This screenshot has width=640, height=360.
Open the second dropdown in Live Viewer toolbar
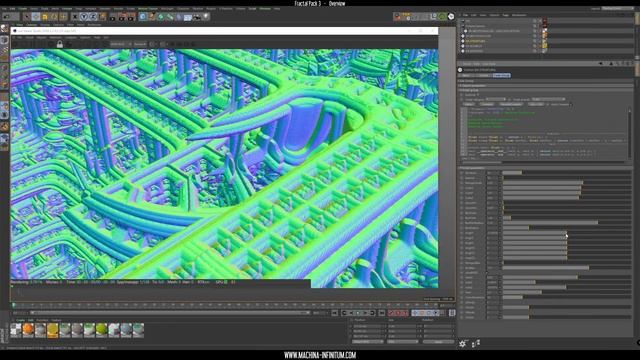pos(140,44)
